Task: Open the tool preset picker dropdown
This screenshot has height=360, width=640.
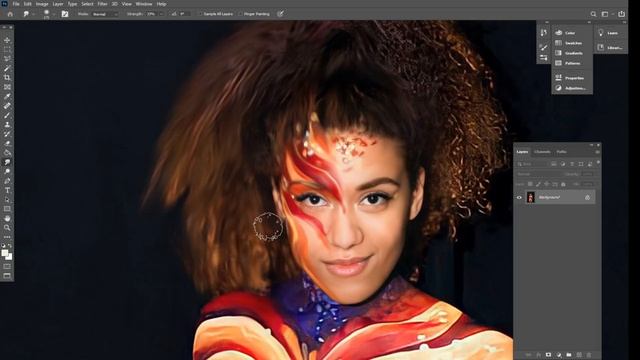Action: 33,14
